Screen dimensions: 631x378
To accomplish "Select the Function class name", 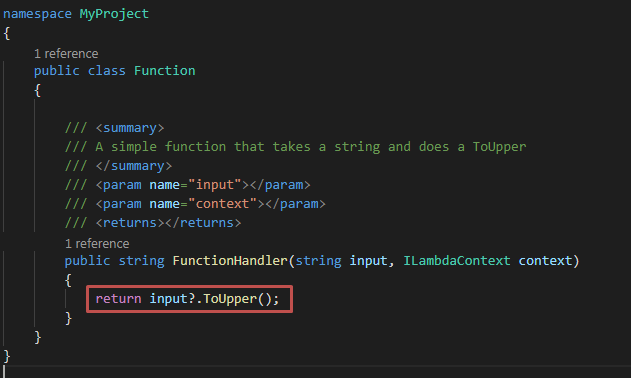I will 165,71.
